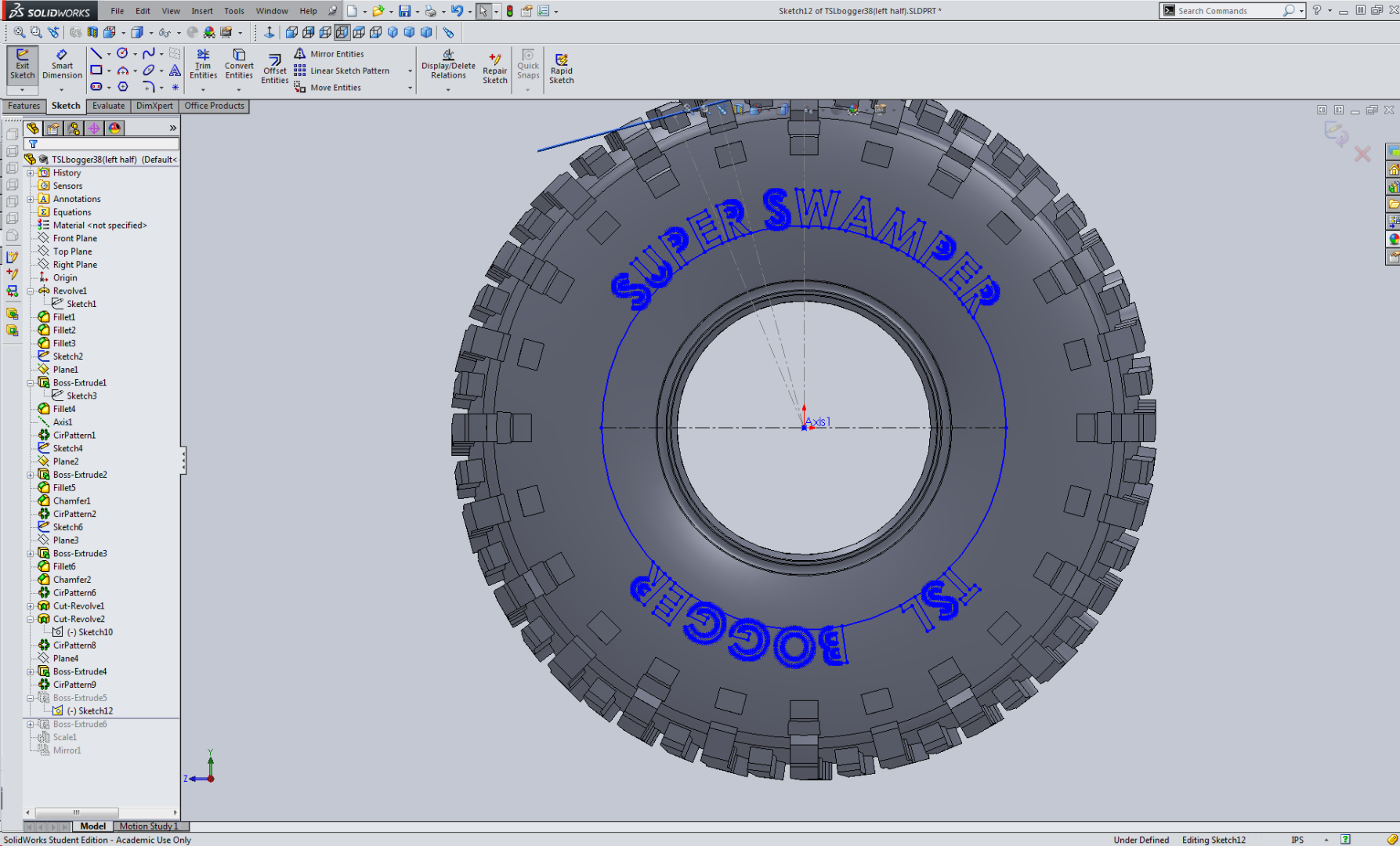Toggle the display style in the view toolbar
The width and height of the screenshot is (1400, 846).
pos(139,32)
